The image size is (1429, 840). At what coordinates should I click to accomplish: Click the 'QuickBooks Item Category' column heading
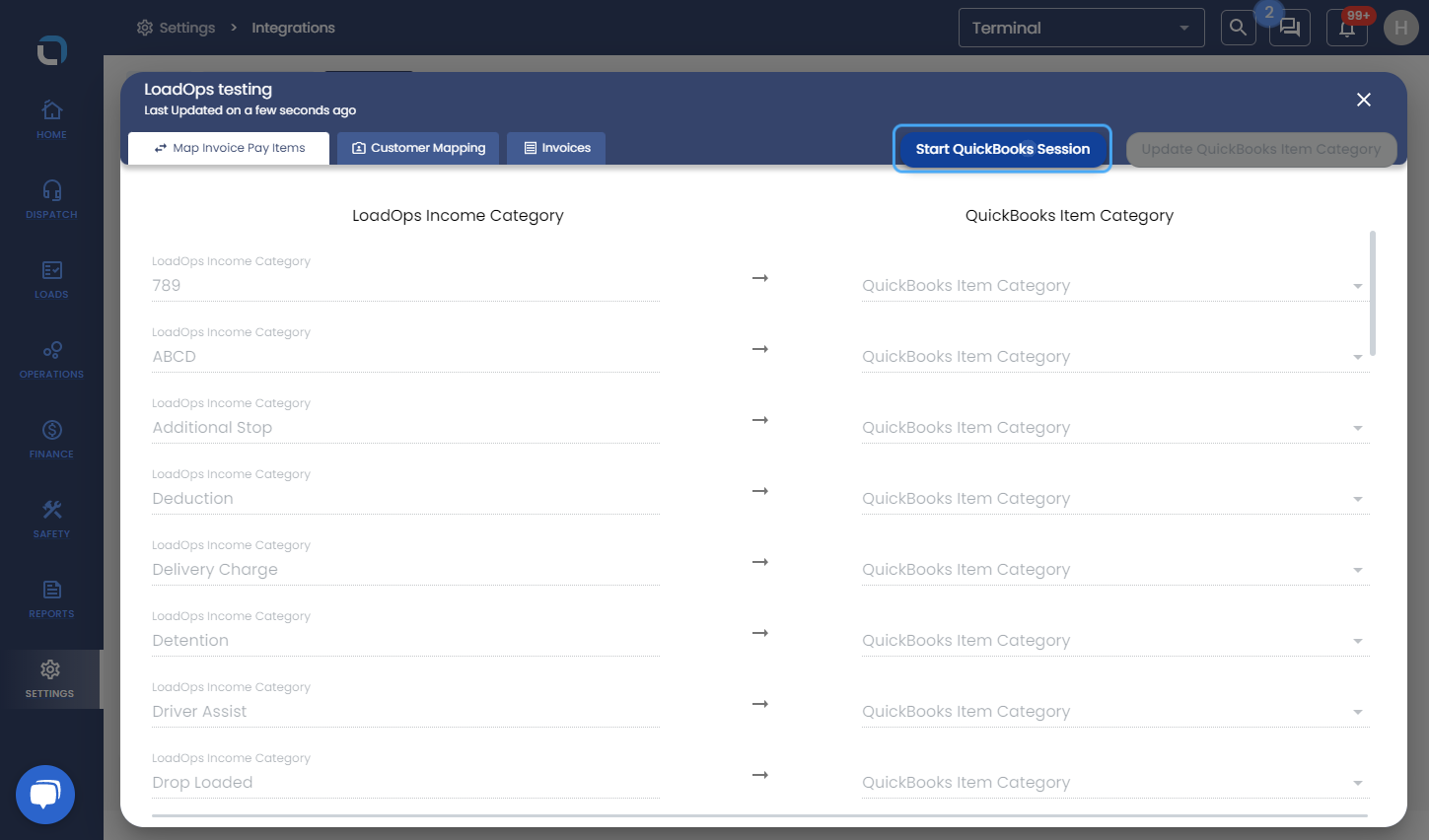(1069, 216)
